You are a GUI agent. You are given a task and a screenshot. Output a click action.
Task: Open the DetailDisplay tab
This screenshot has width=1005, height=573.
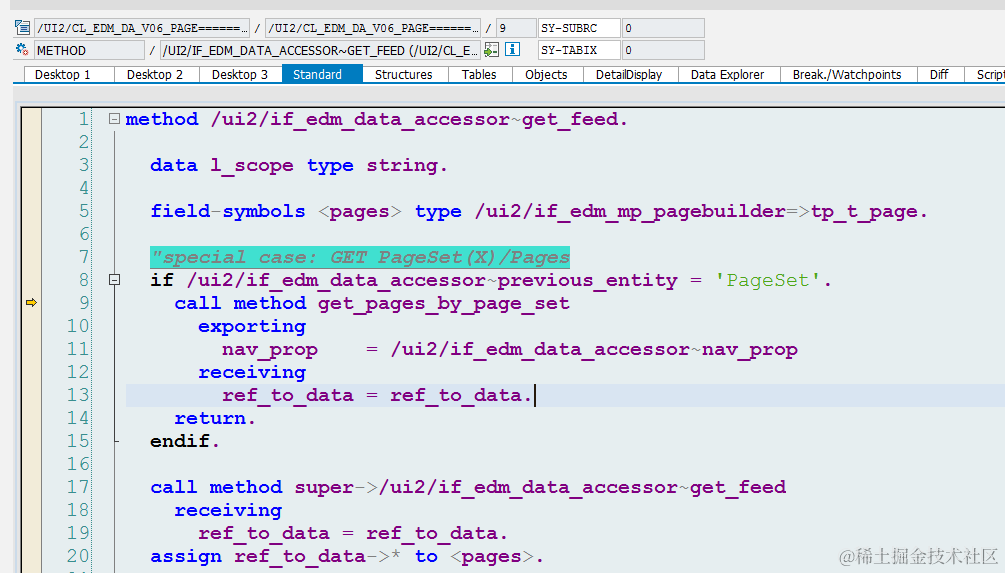pyautogui.click(x=629, y=74)
